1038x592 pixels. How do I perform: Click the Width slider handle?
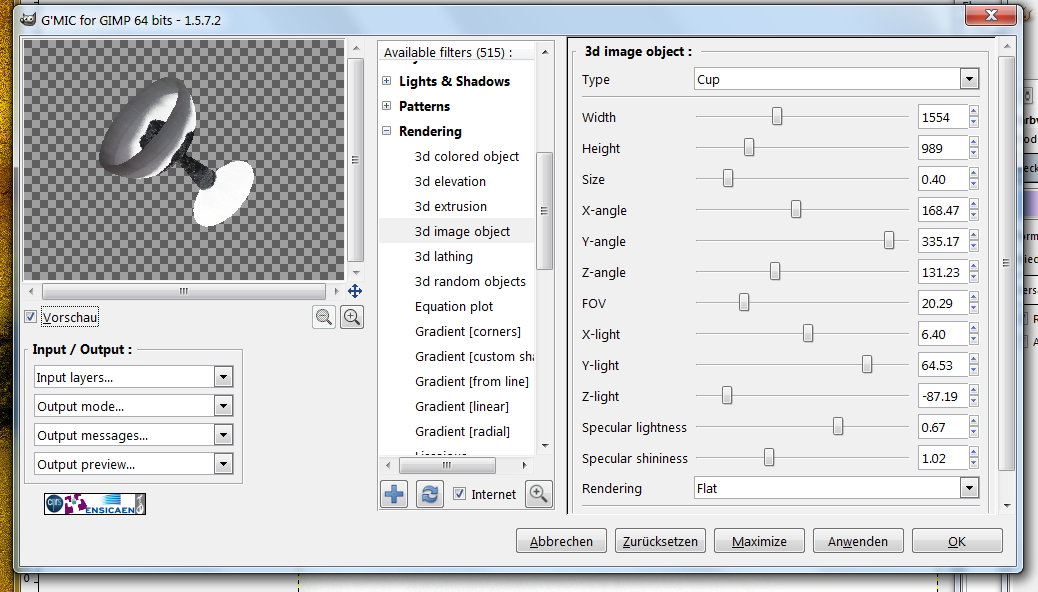coord(777,117)
